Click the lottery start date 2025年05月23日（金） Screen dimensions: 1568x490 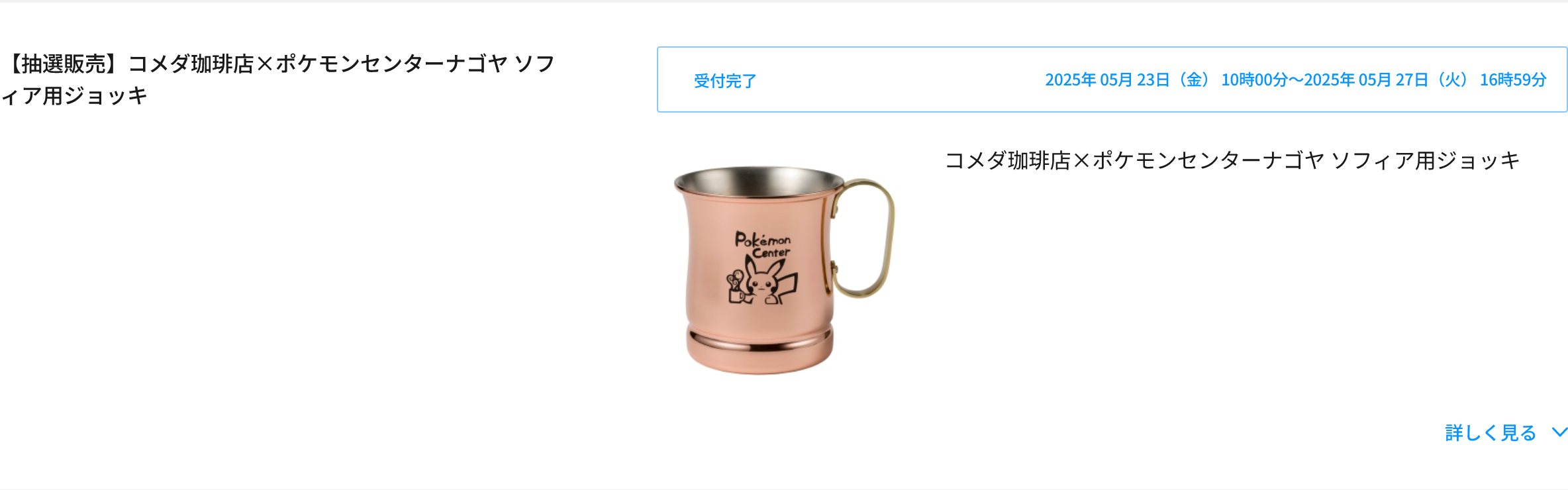point(1129,80)
